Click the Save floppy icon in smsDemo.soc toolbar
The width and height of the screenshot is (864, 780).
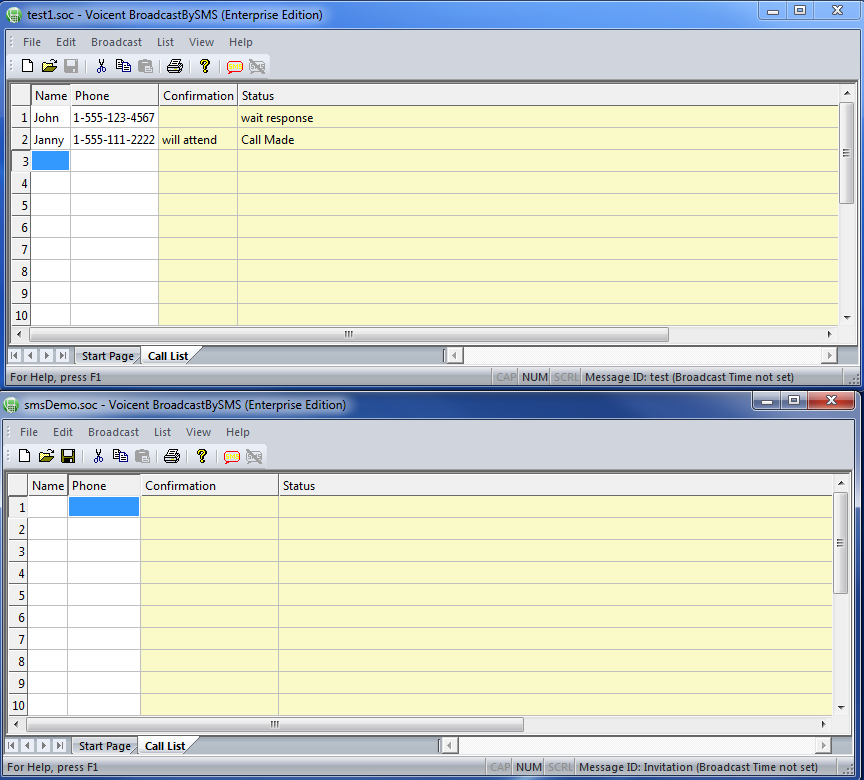pyautogui.click(x=68, y=456)
